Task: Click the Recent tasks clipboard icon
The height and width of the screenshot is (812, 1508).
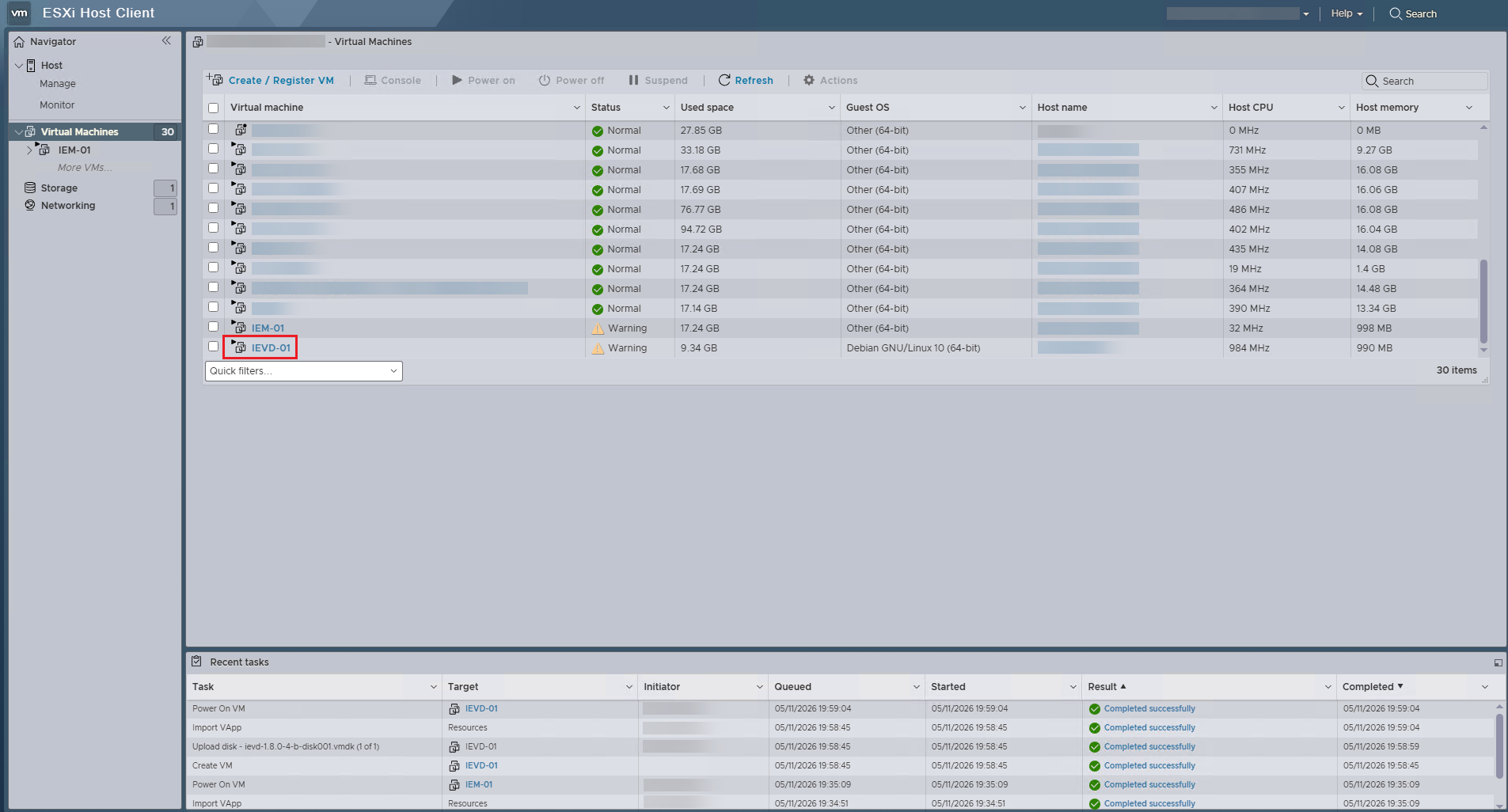Action: coord(197,661)
